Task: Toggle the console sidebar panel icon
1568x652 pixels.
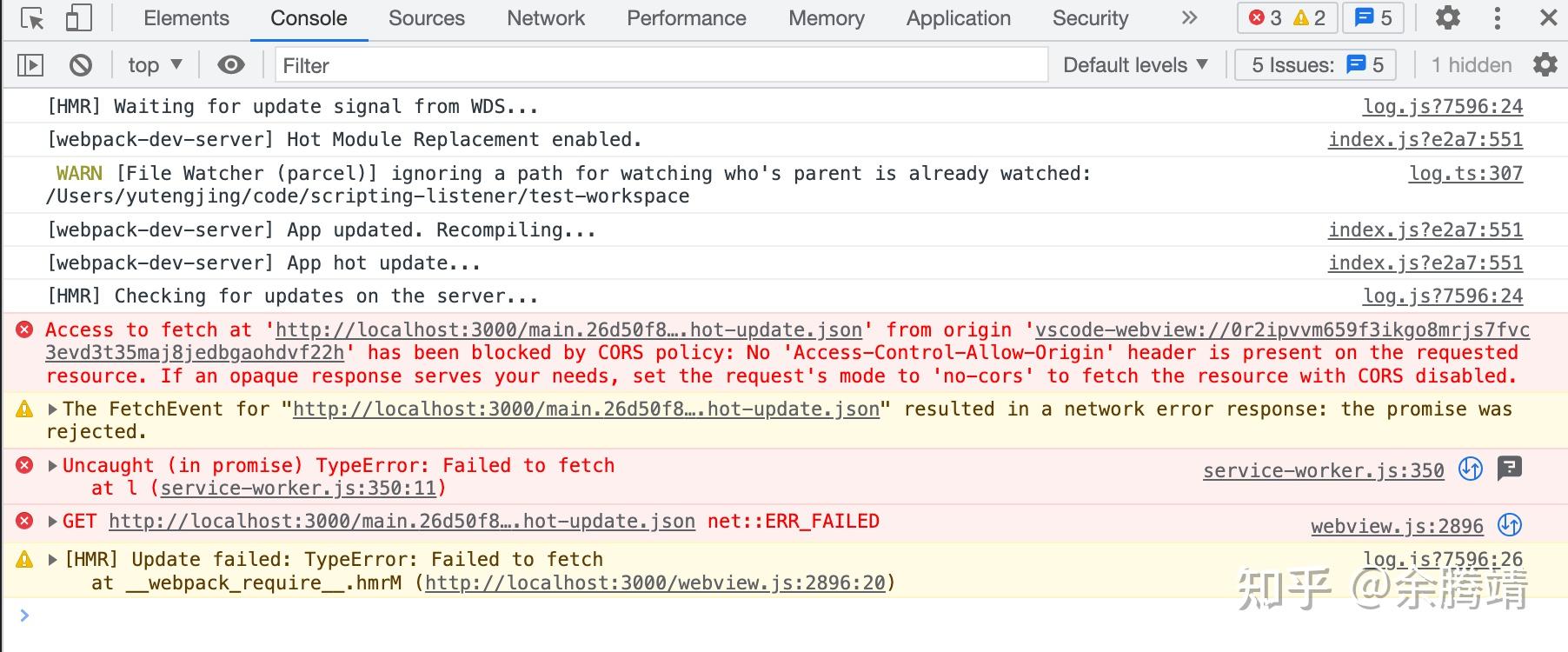Action: point(30,65)
